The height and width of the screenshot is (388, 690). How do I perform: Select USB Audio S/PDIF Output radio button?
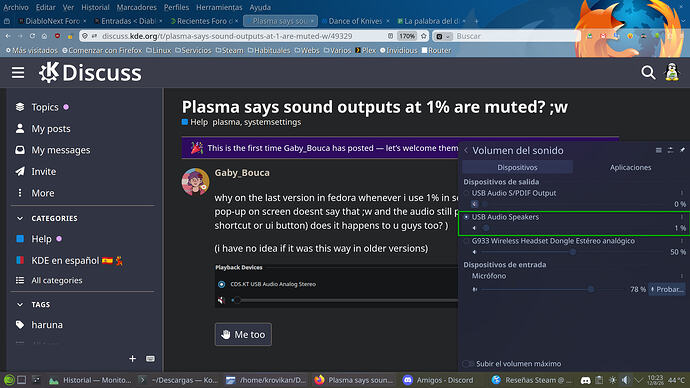click(x=466, y=193)
